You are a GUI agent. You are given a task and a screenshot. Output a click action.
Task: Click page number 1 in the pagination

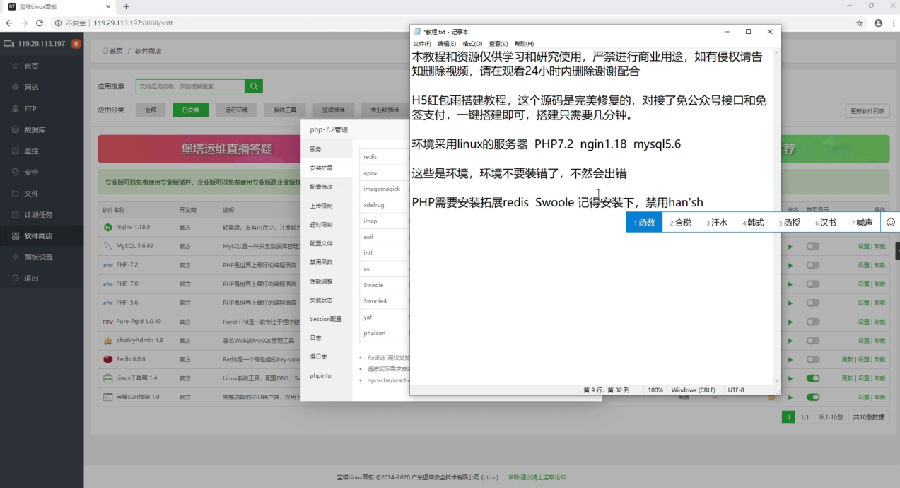tap(789, 417)
